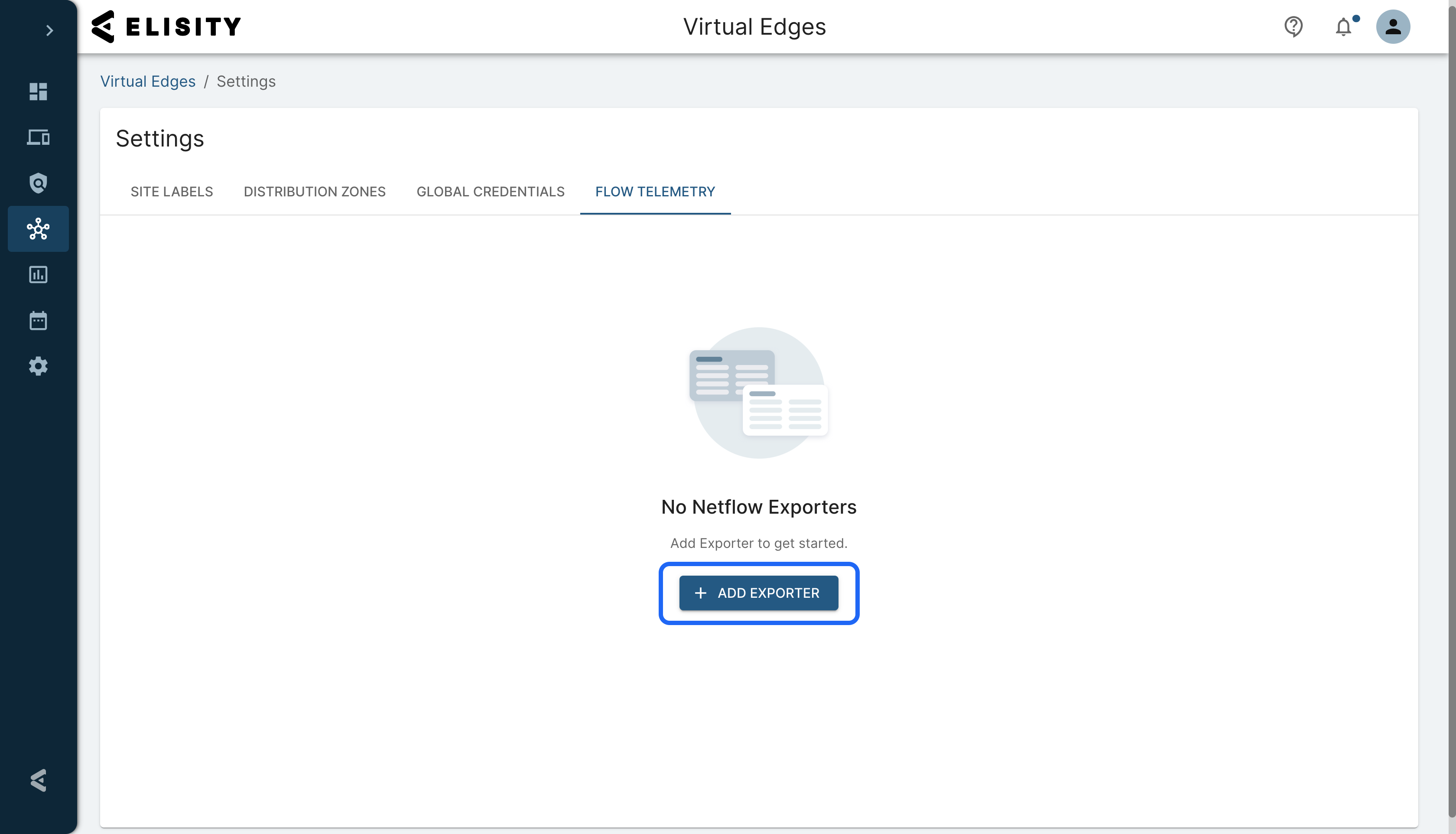Expand the sidebar with the chevron arrow

(x=50, y=30)
